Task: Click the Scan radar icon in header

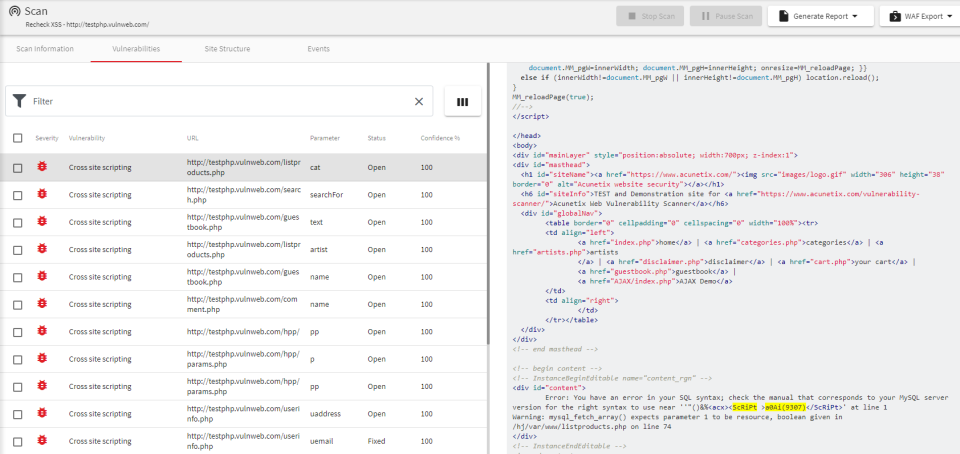Action: tap(14, 12)
